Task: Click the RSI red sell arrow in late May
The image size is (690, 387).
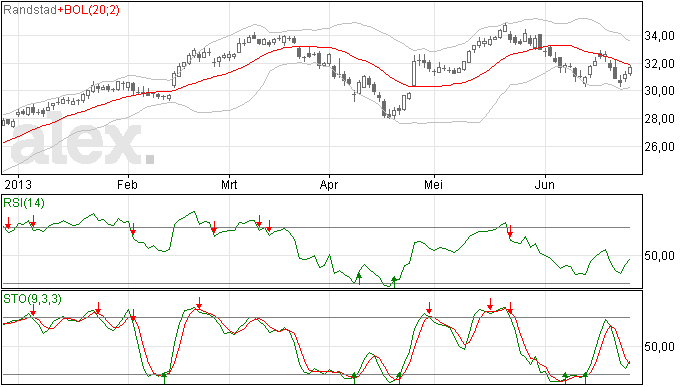Action: pos(510,232)
